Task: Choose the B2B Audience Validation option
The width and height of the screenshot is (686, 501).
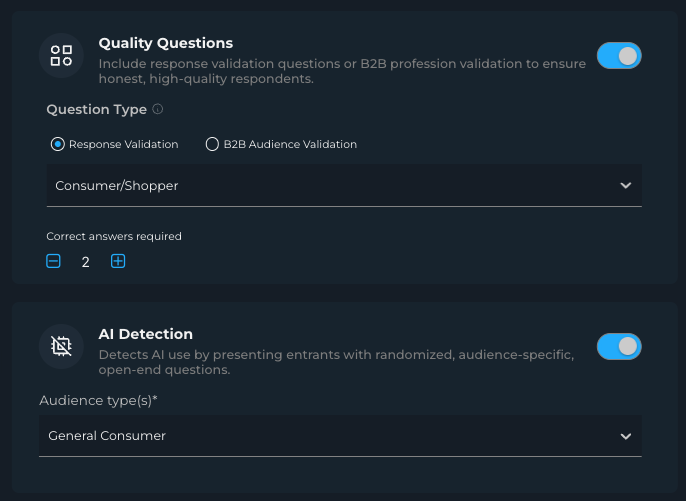Action: (x=212, y=144)
